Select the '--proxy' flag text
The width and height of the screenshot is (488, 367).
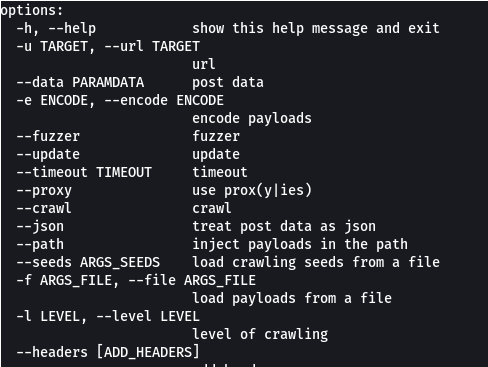coord(44,191)
